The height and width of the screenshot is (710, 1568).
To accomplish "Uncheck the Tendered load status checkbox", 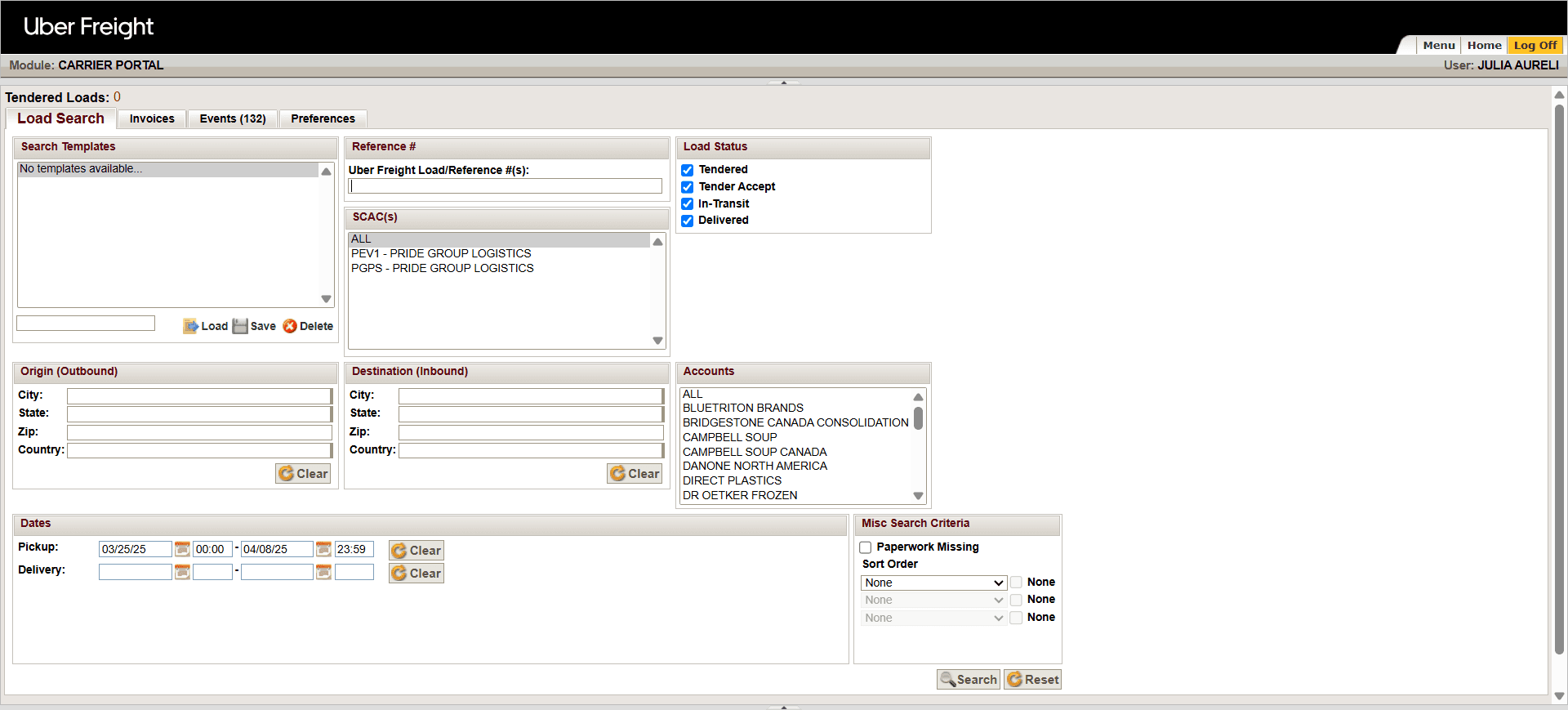I will 688,170.
